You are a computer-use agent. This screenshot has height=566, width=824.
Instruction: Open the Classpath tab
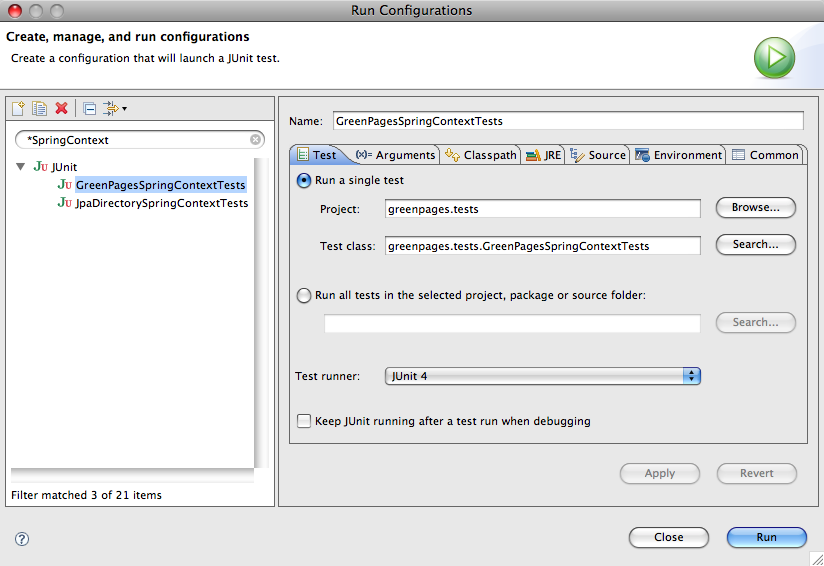tap(481, 155)
